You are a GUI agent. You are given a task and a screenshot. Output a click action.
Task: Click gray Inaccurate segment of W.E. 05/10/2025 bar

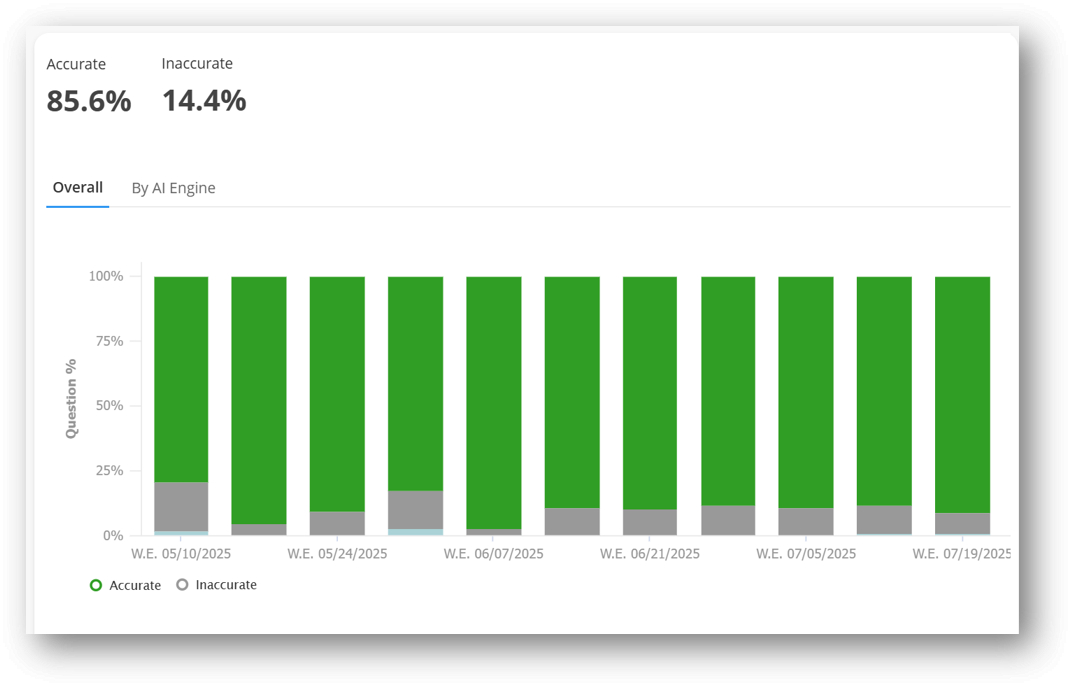(181, 507)
